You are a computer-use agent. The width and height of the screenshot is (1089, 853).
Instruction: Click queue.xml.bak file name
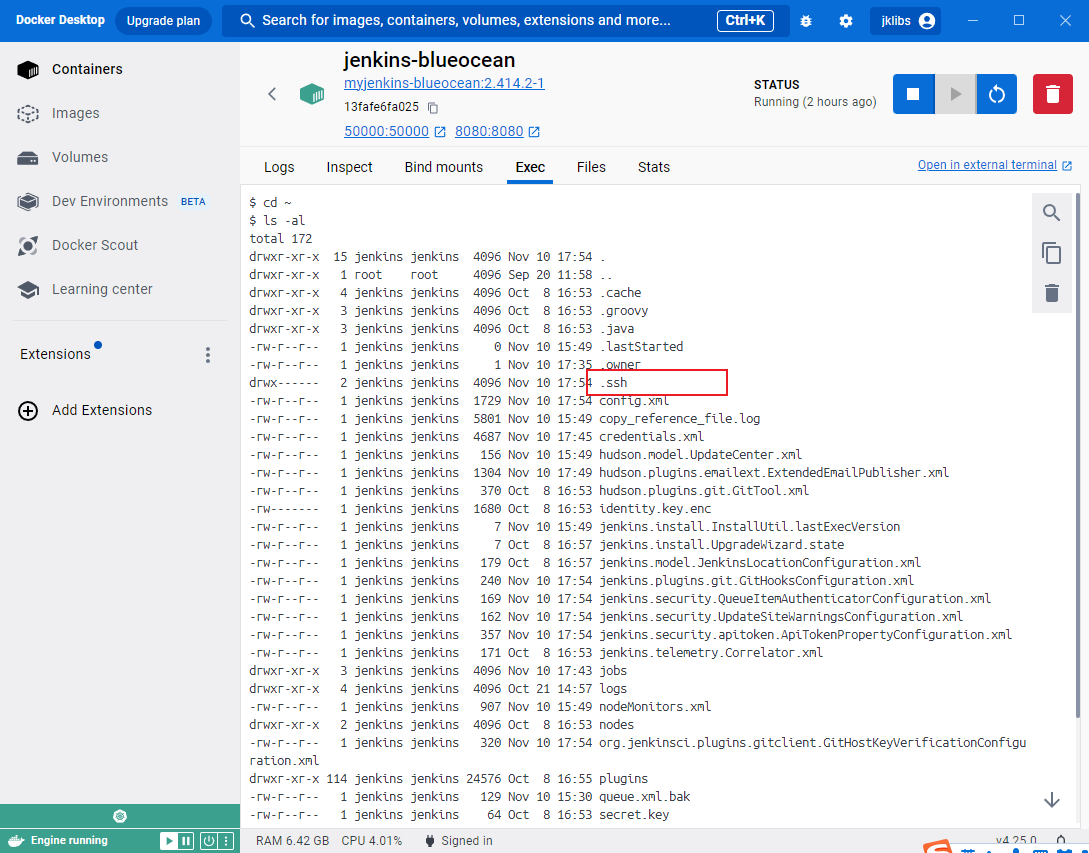(x=645, y=797)
